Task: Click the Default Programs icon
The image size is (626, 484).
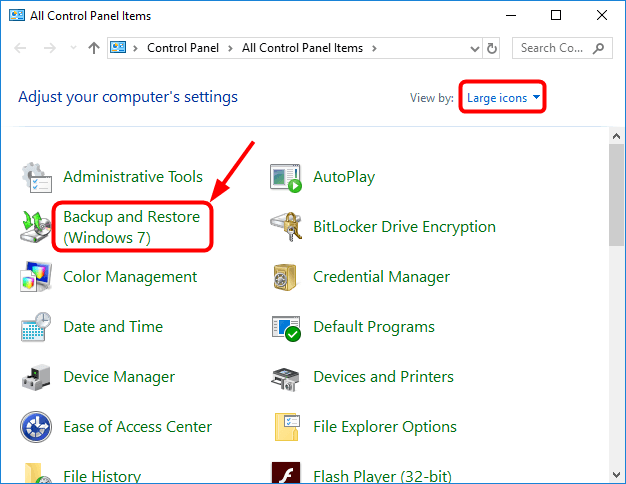Action: pos(286,328)
